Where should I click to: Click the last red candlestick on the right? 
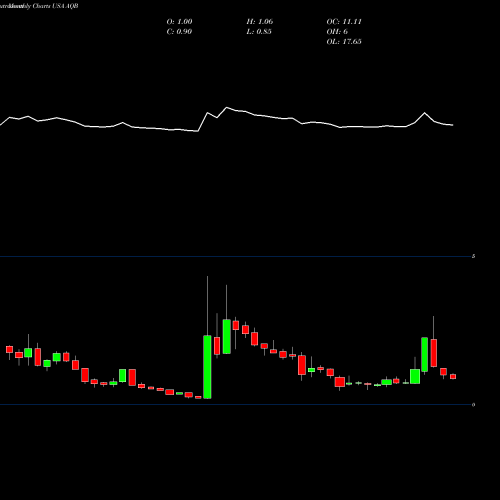point(453,376)
